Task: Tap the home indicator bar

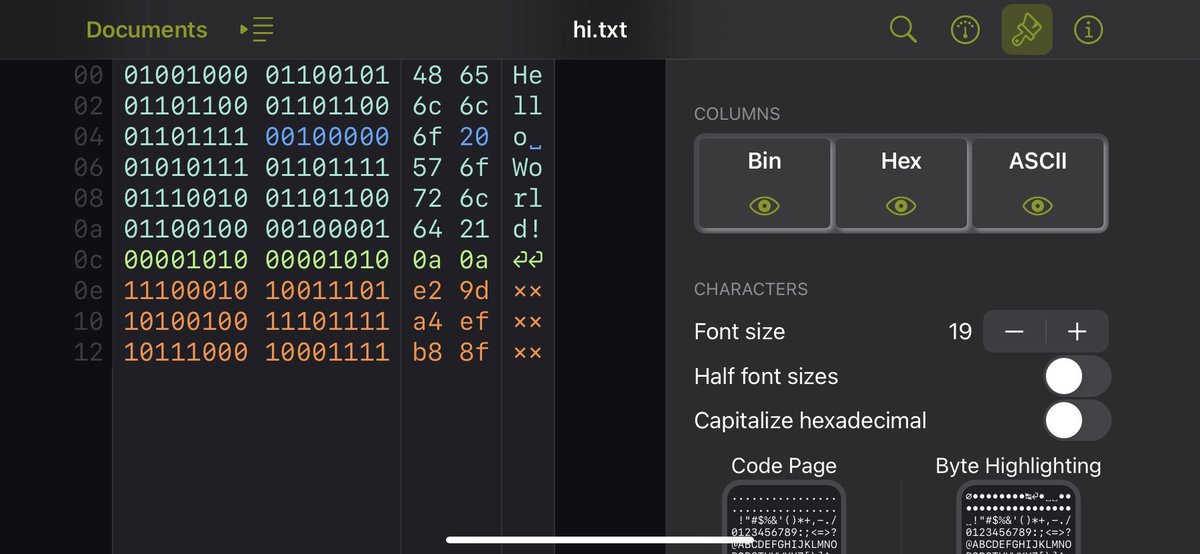Action: click(600, 540)
